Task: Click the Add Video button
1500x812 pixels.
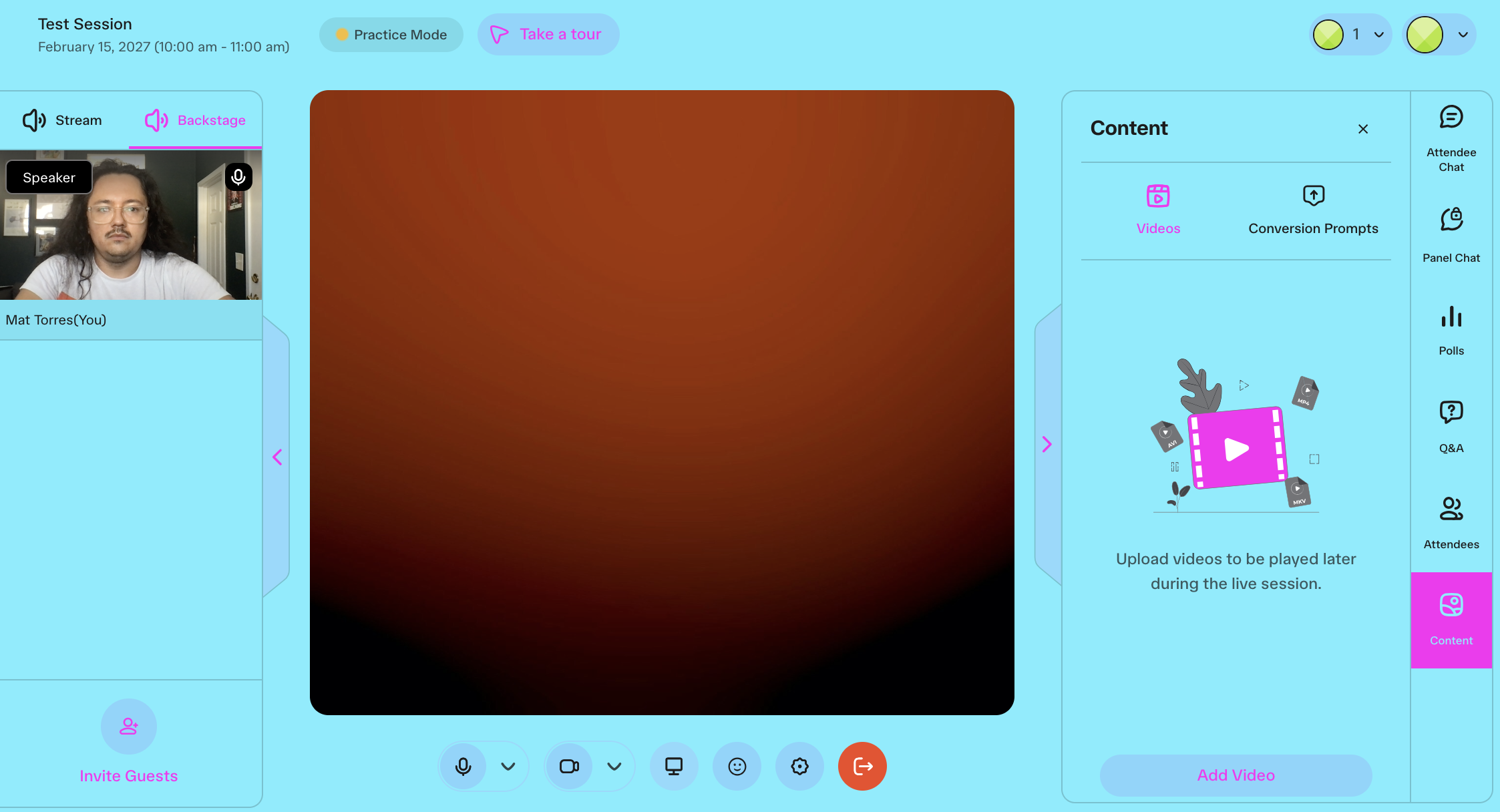Action: click(x=1236, y=775)
